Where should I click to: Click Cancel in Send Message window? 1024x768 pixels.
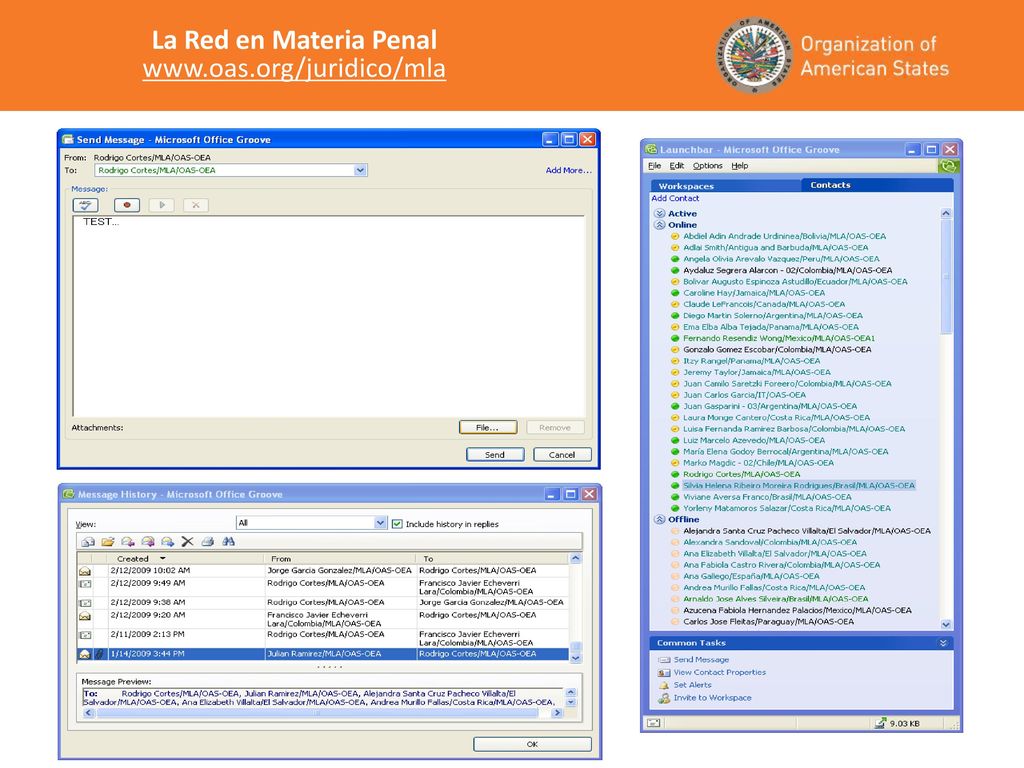(x=562, y=455)
